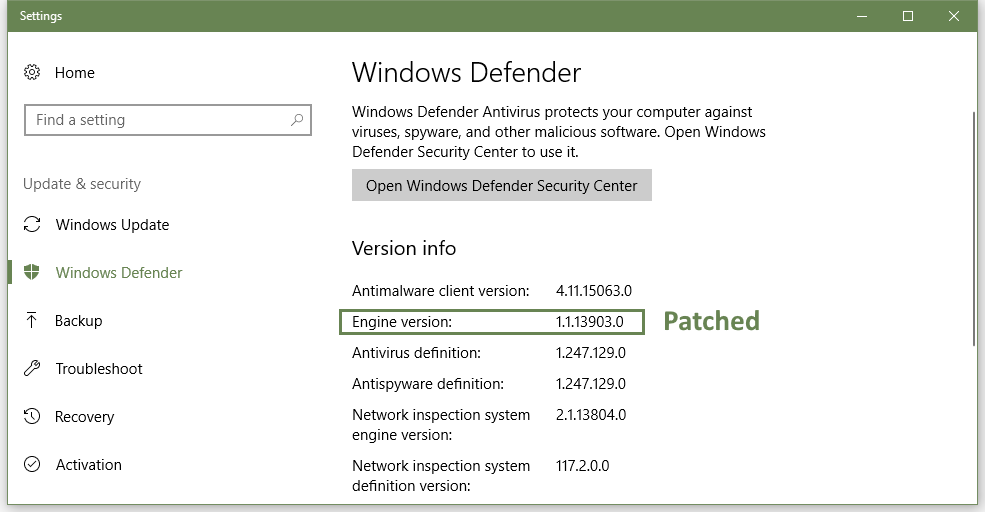
Task: Click the Antivirus definition label
Action: (x=416, y=353)
